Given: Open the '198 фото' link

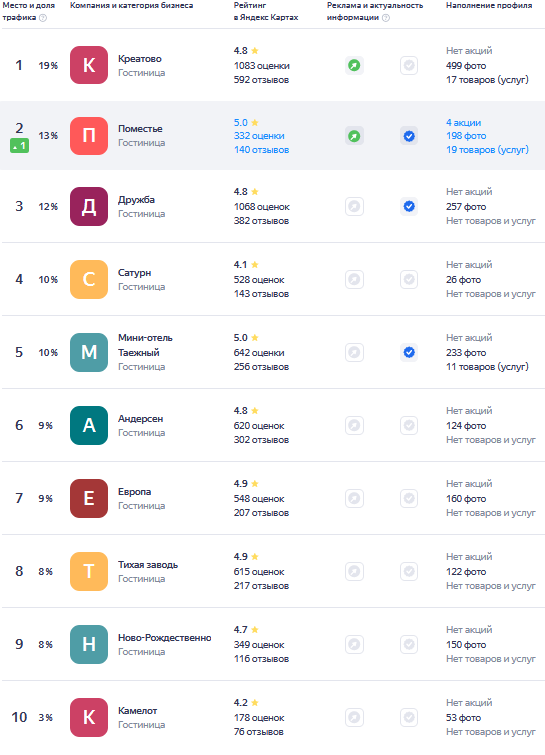Looking at the screenshot, I should (x=466, y=136).
